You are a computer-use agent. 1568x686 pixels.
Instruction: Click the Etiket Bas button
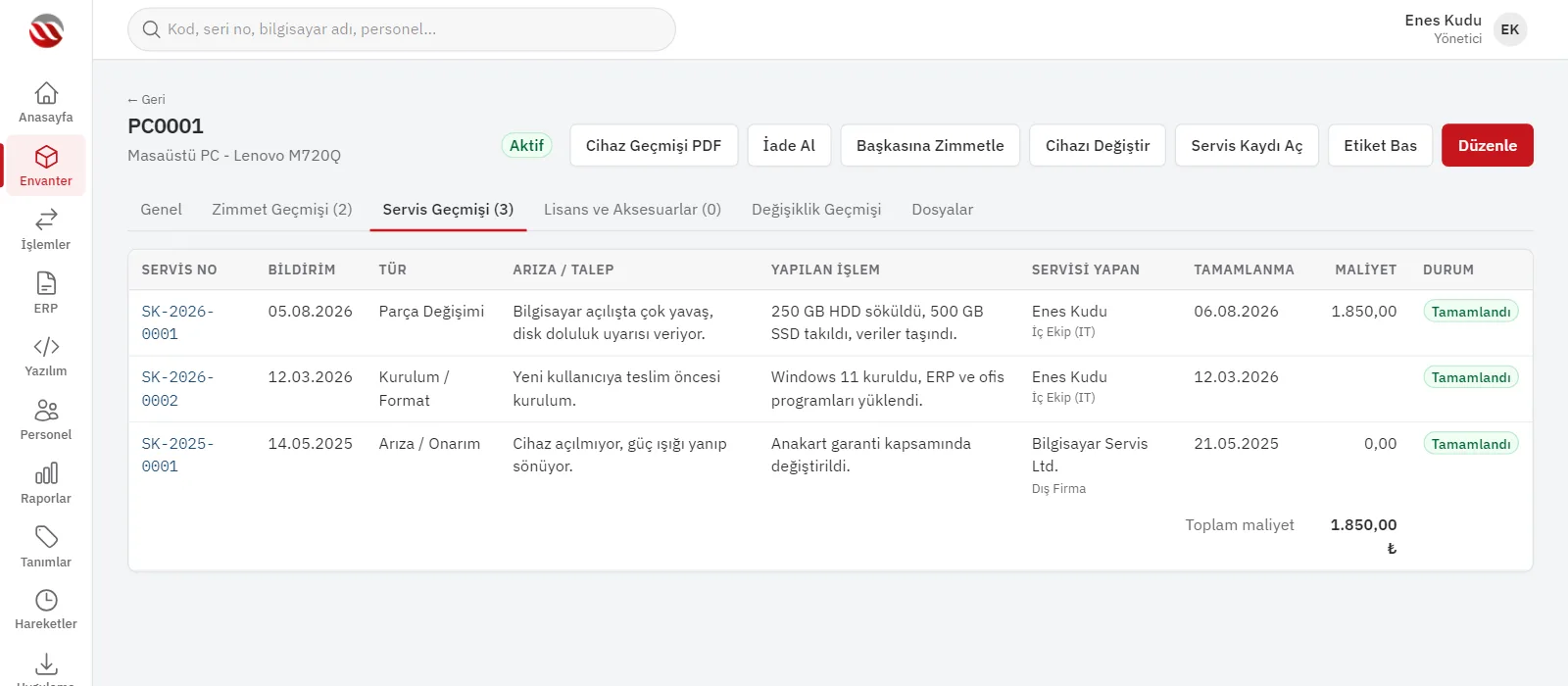[1380, 145]
